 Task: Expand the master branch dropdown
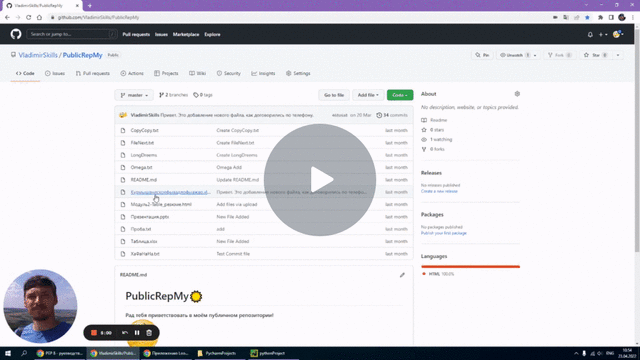pyautogui.click(x=134, y=95)
